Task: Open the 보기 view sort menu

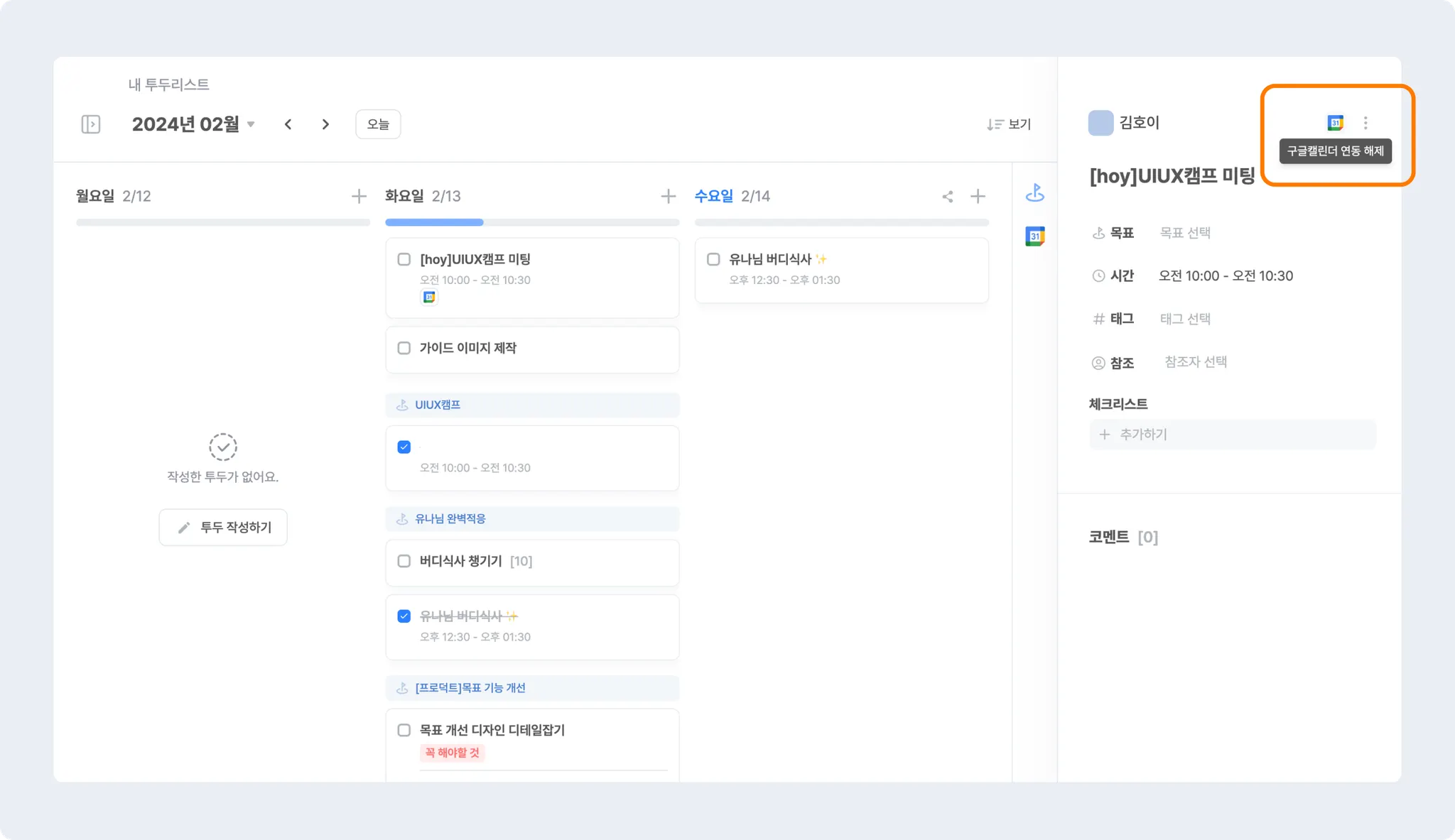Action: 1009,124
